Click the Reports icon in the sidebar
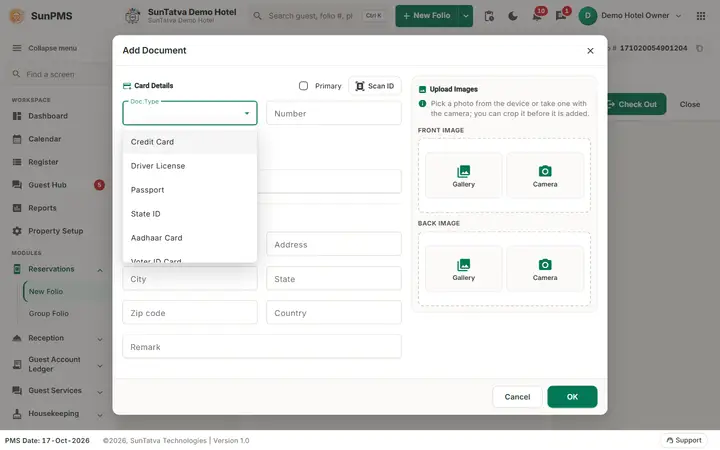720x450 pixels. [x=17, y=208]
